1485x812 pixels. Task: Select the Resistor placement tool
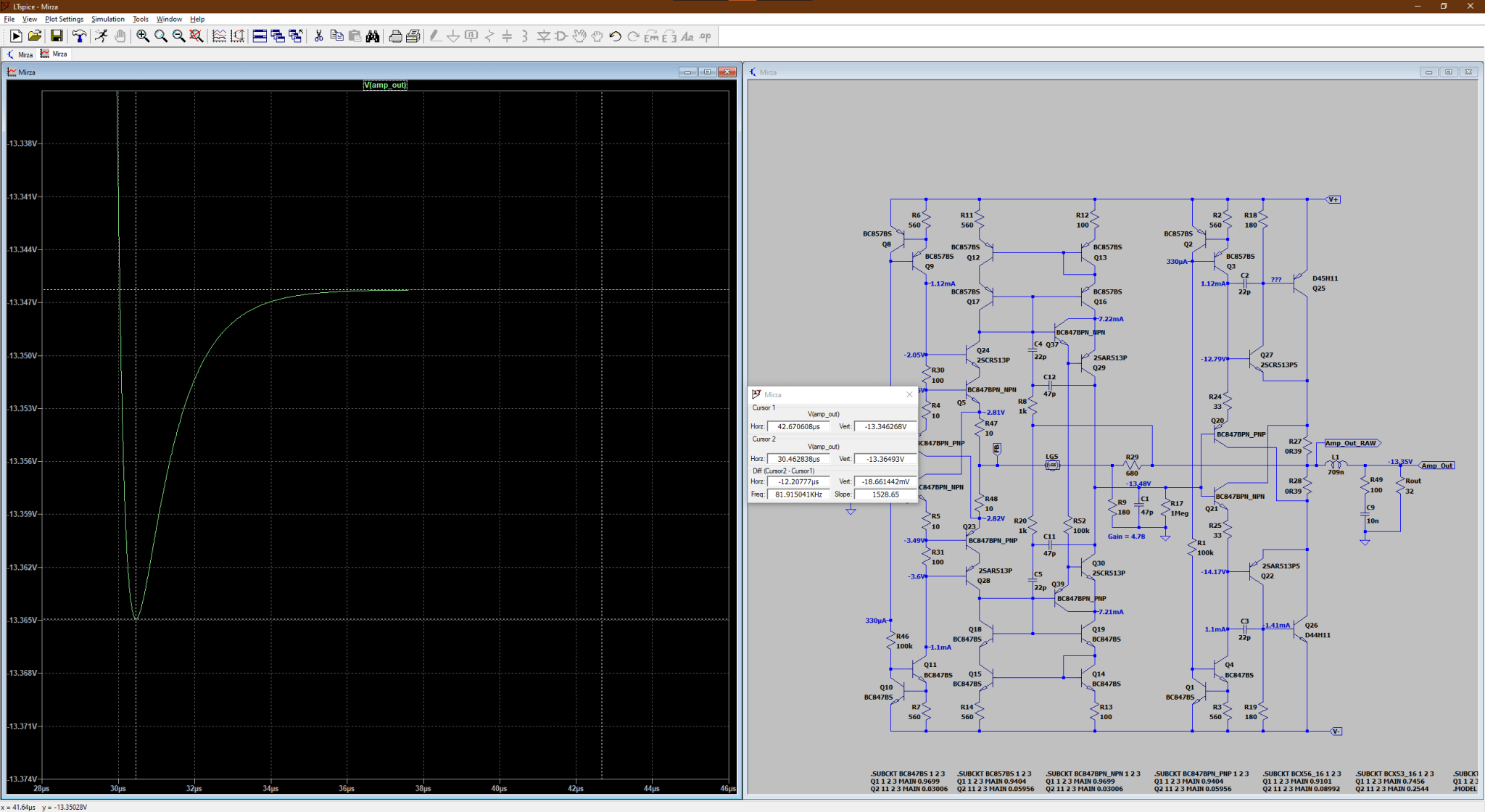point(489,36)
